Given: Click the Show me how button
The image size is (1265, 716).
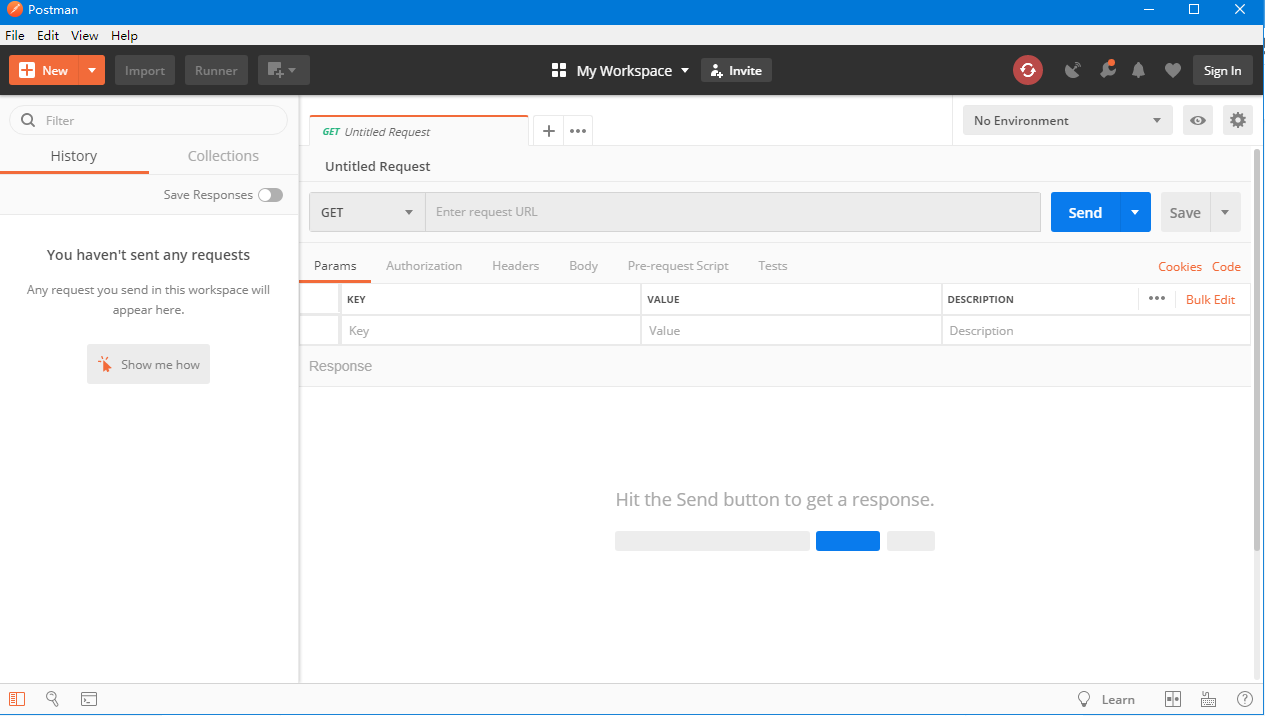Looking at the screenshot, I should 148,365.
